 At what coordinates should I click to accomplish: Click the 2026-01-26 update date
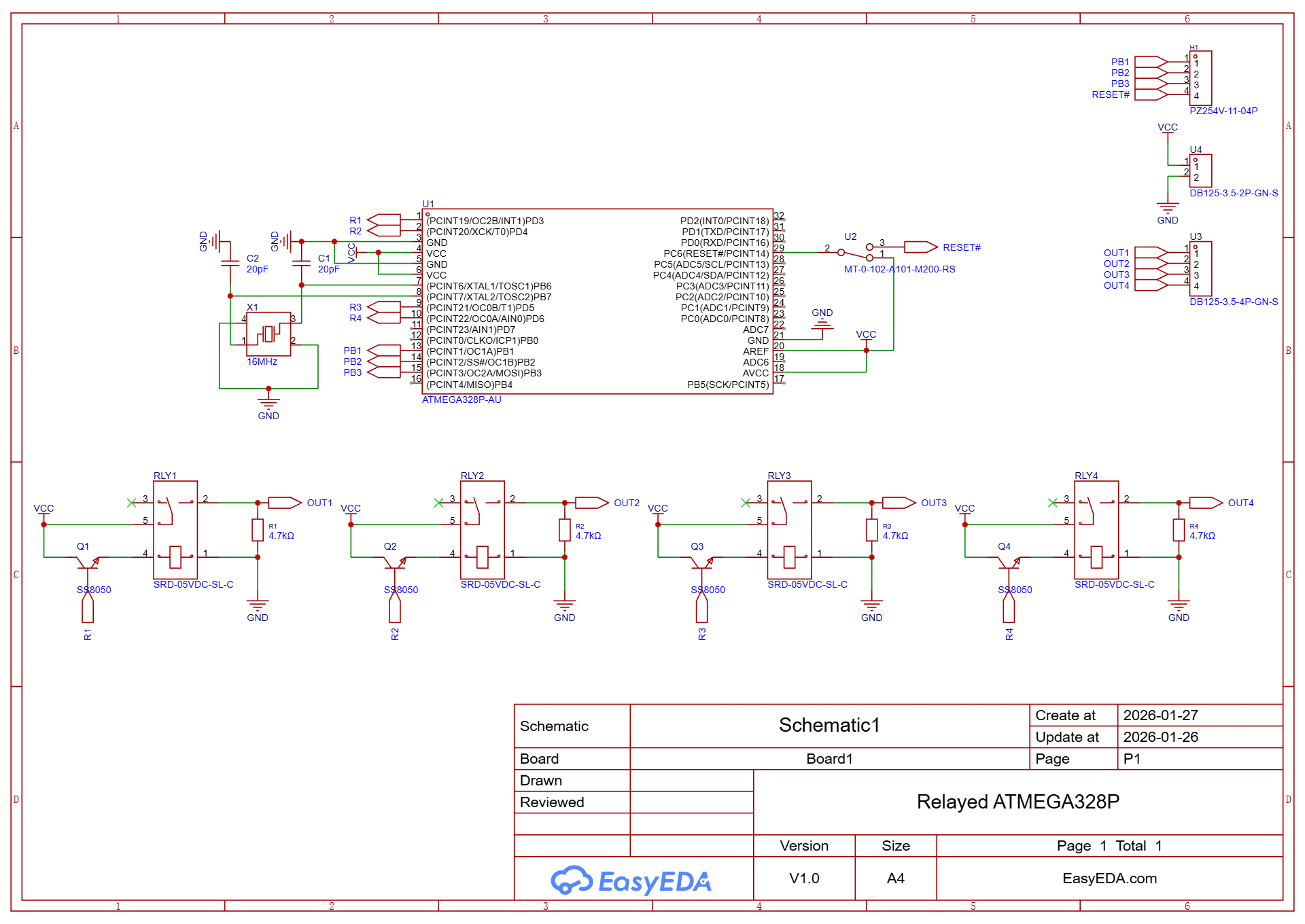pos(1160,737)
